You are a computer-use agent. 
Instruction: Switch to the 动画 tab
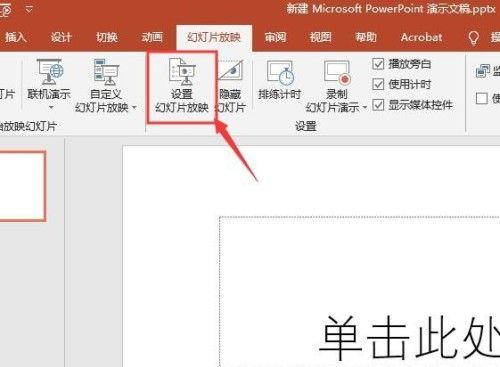tap(152, 37)
